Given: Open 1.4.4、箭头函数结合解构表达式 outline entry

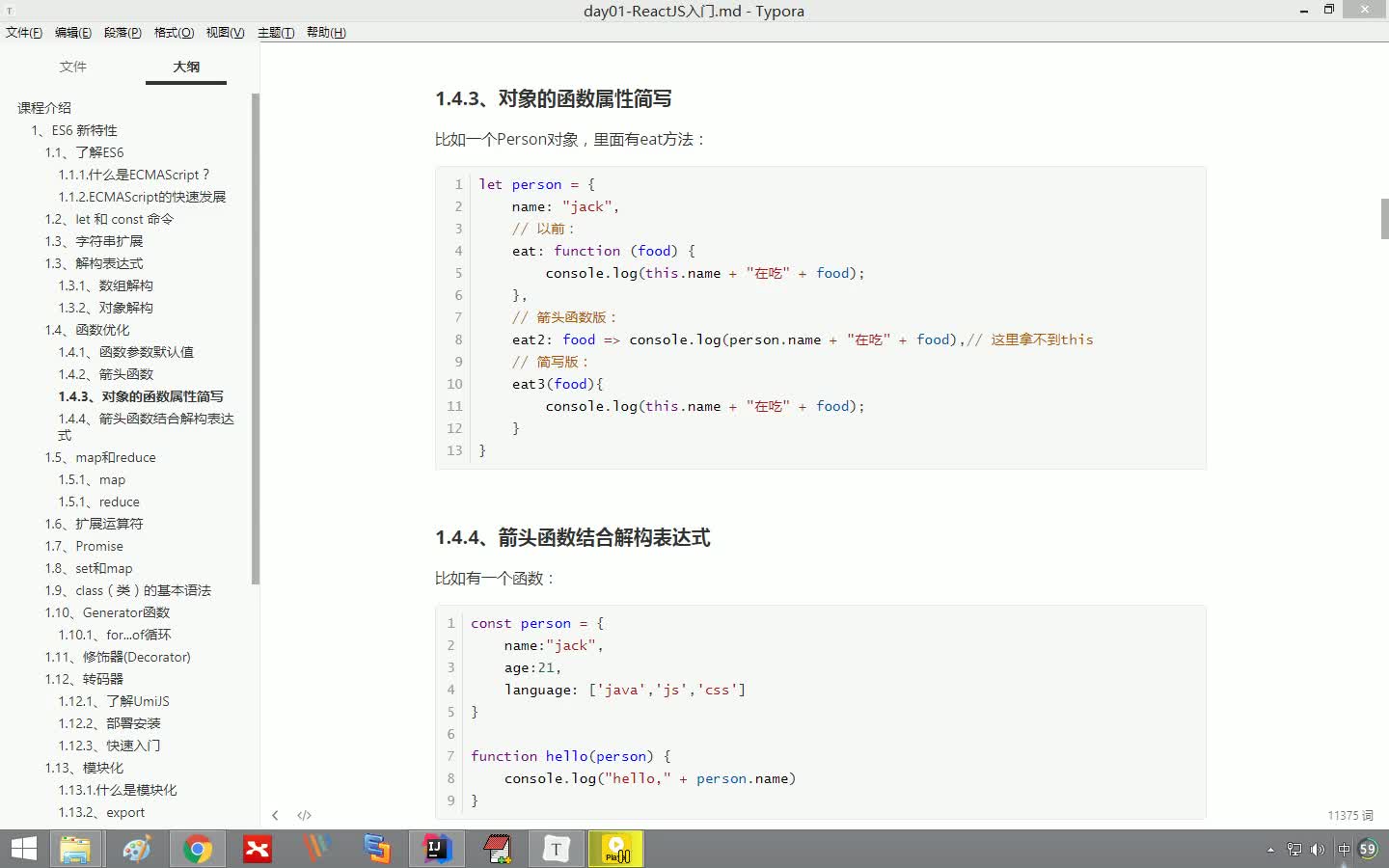Looking at the screenshot, I should pos(146,426).
